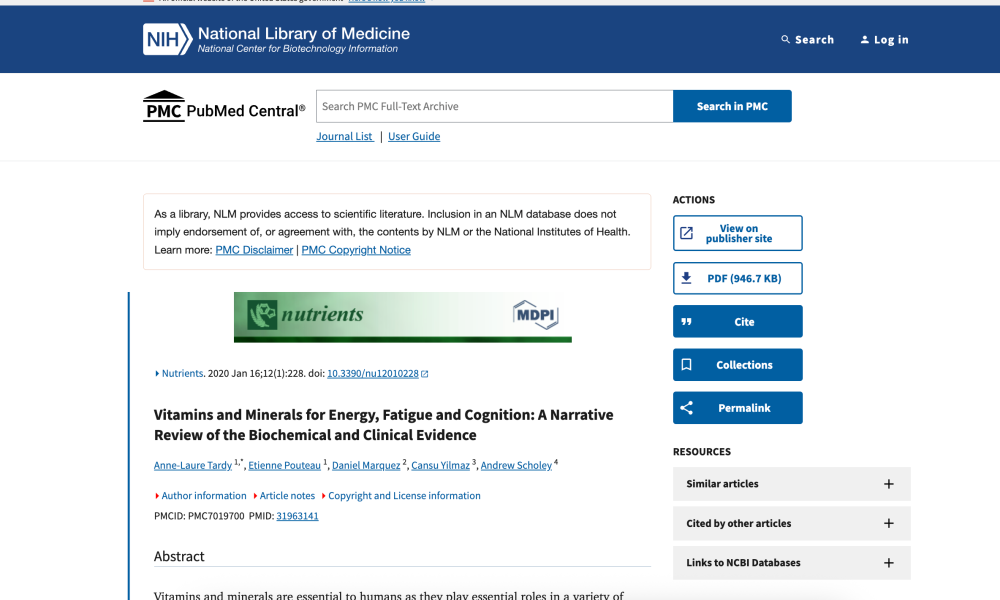Click the Abstract heading
The height and width of the screenshot is (600, 1000).
[x=179, y=556]
